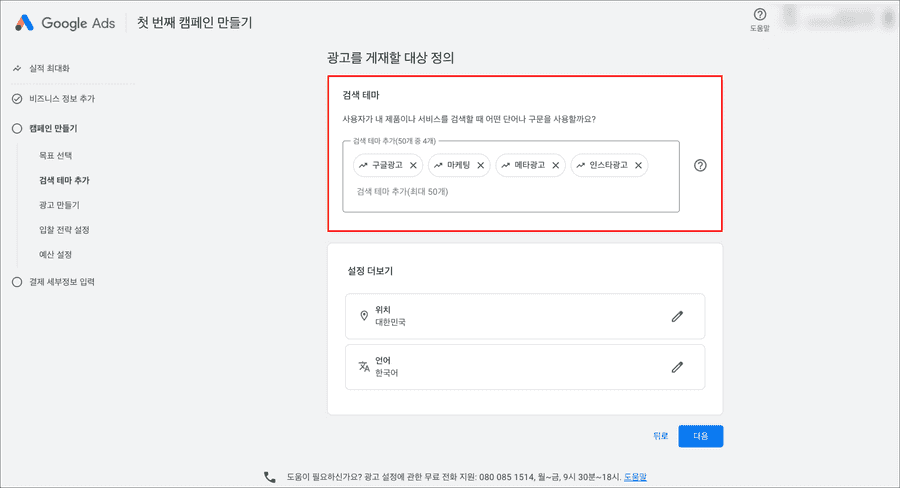Screen dimensions: 900x488
Task: Click the trend icon on 구글광고 chip
Action: (363, 165)
